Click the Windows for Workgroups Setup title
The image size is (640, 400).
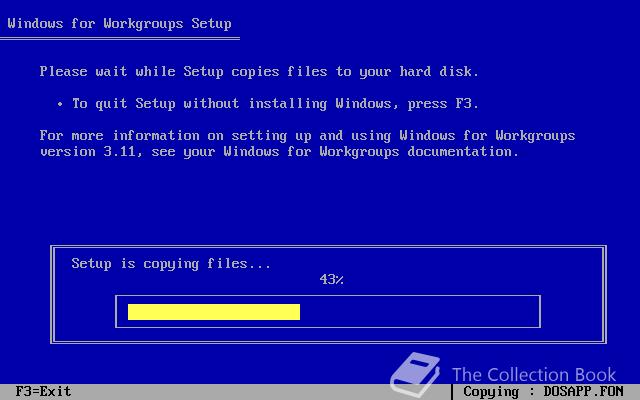tap(119, 24)
